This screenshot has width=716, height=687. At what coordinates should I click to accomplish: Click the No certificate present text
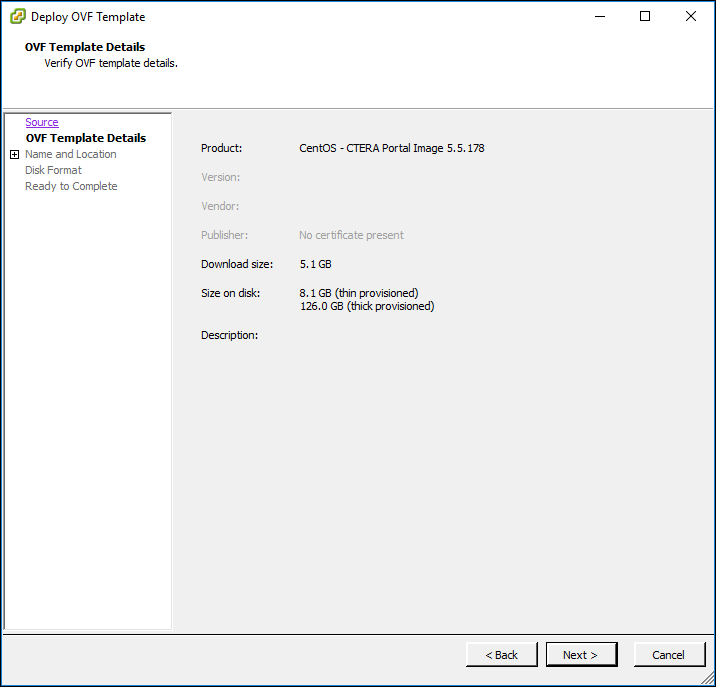(x=351, y=235)
